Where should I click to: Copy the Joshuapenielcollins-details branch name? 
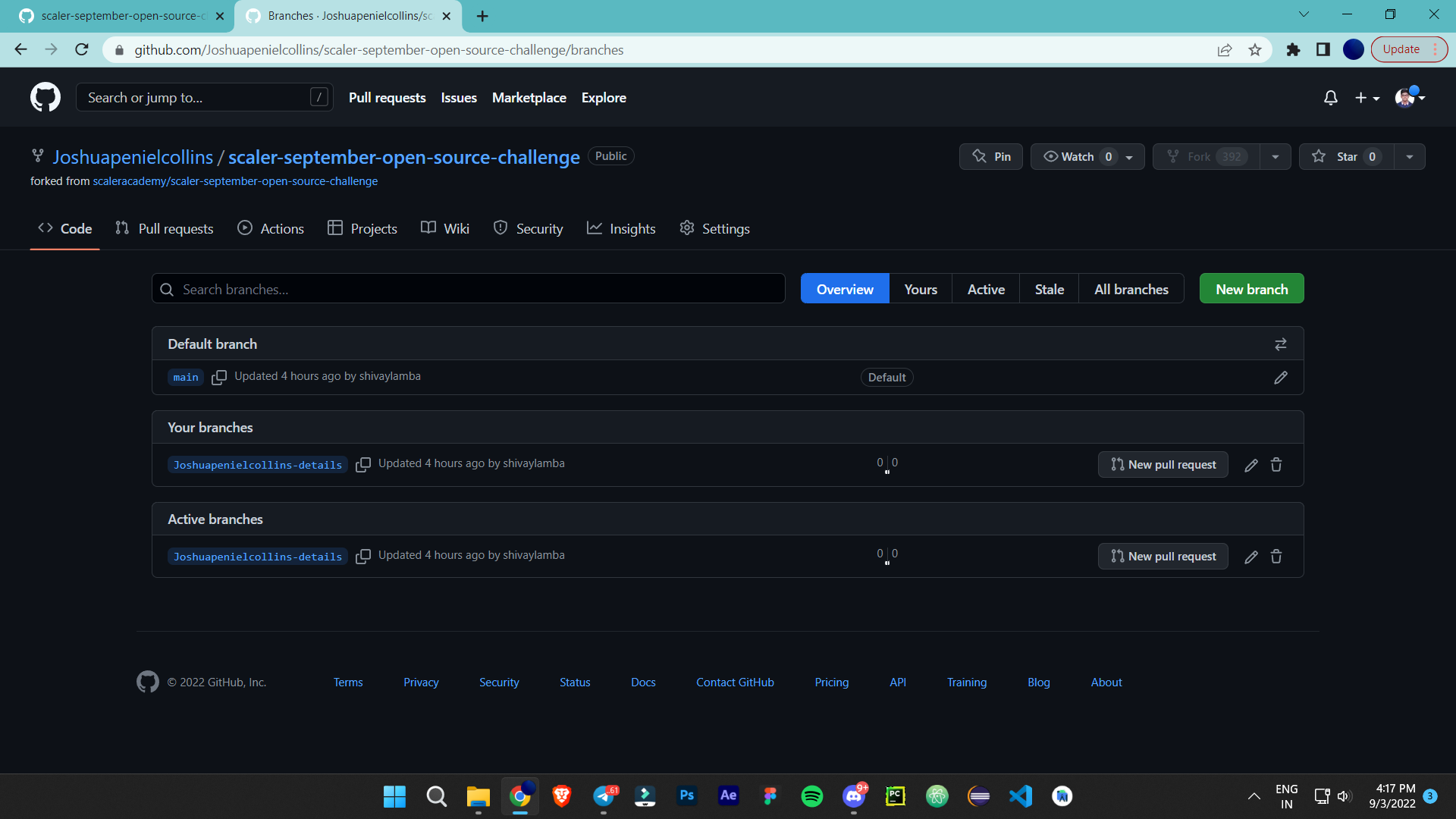tap(363, 465)
